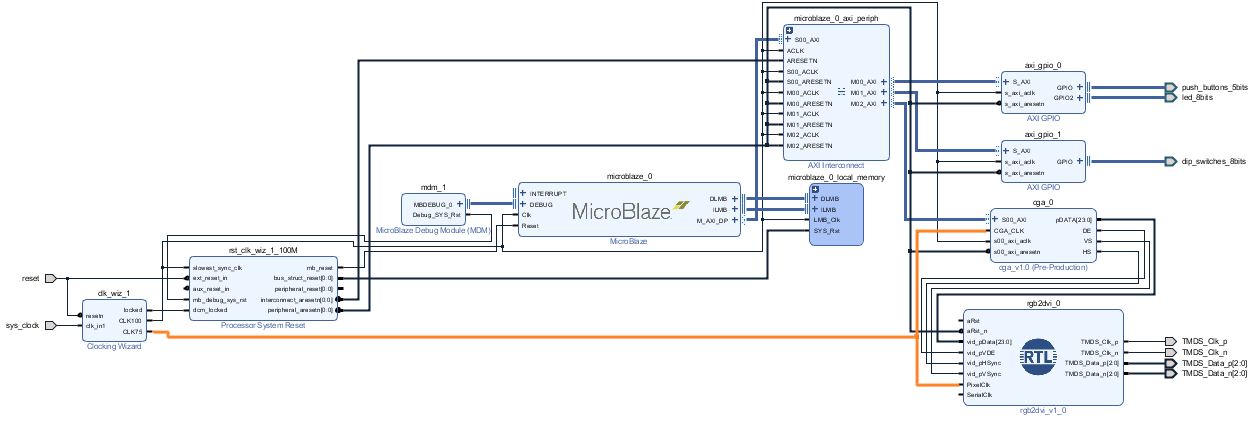Expand the microblaze_0_axi_periph block hierarchy
Viewport: 1257px width, 426px height.
(x=789, y=29)
